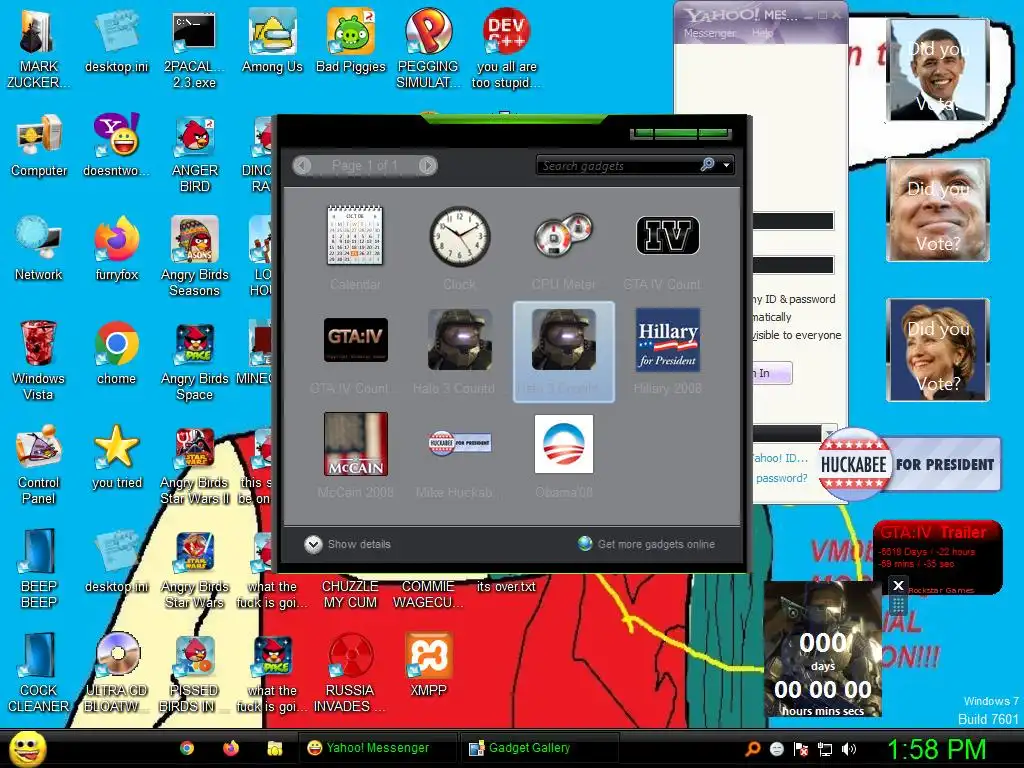Select the McCain 2008 gadget
This screenshot has height=768, width=1024.
(355, 443)
